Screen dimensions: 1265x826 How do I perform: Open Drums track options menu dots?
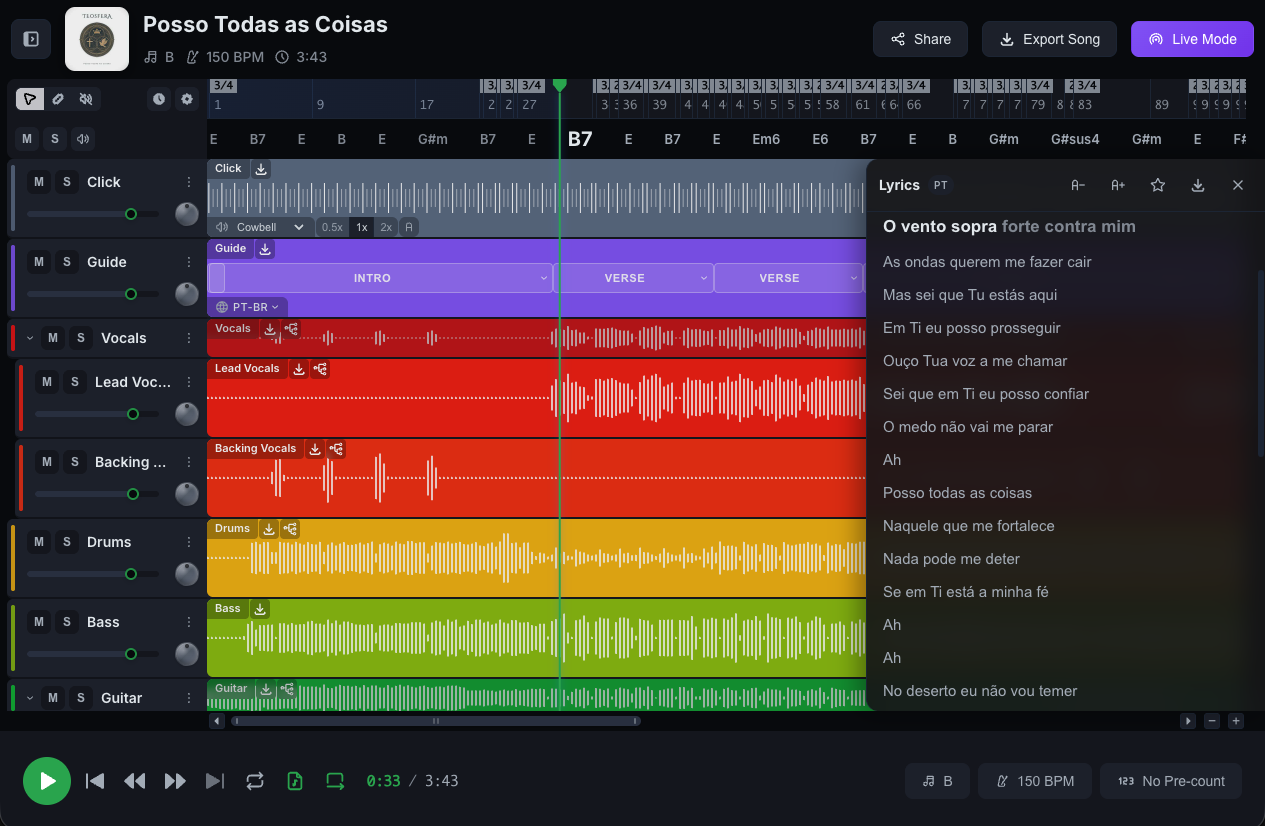[x=188, y=542]
